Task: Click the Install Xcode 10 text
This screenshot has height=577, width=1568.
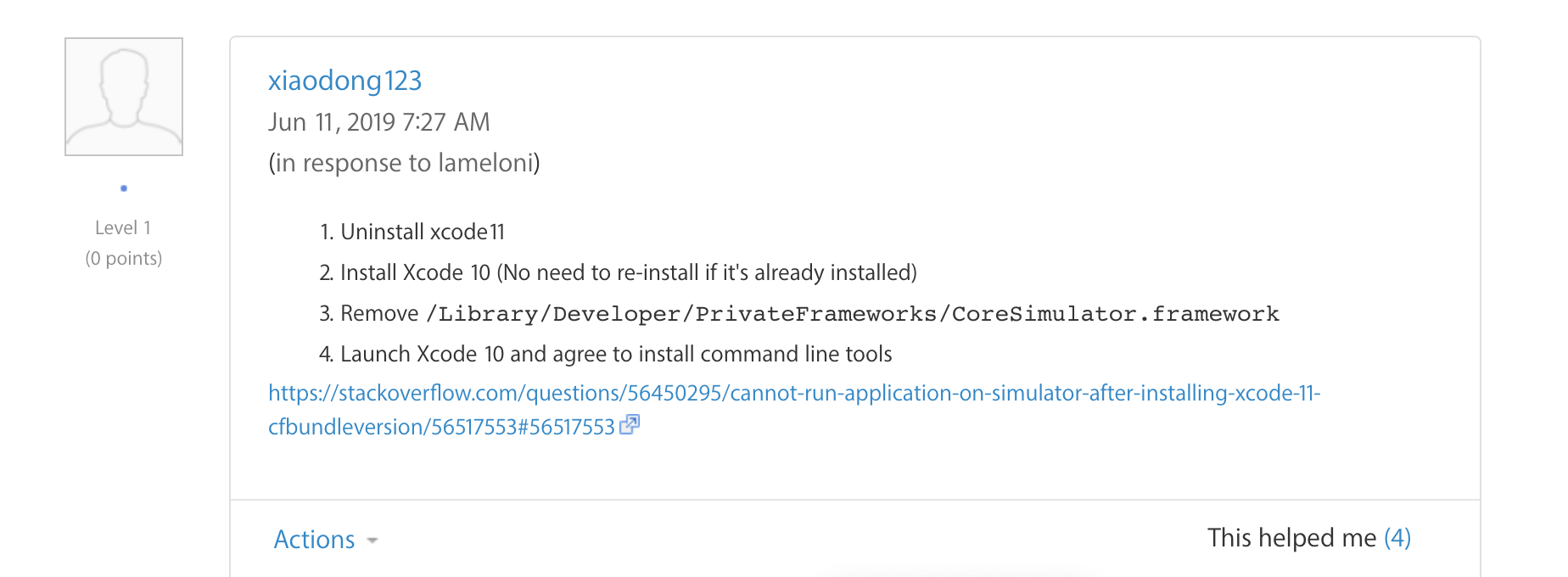Action: tap(415, 272)
